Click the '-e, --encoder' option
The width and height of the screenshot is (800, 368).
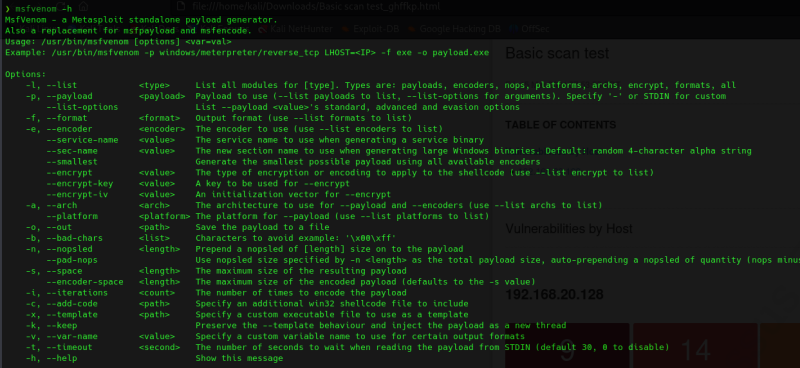click(x=59, y=129)
